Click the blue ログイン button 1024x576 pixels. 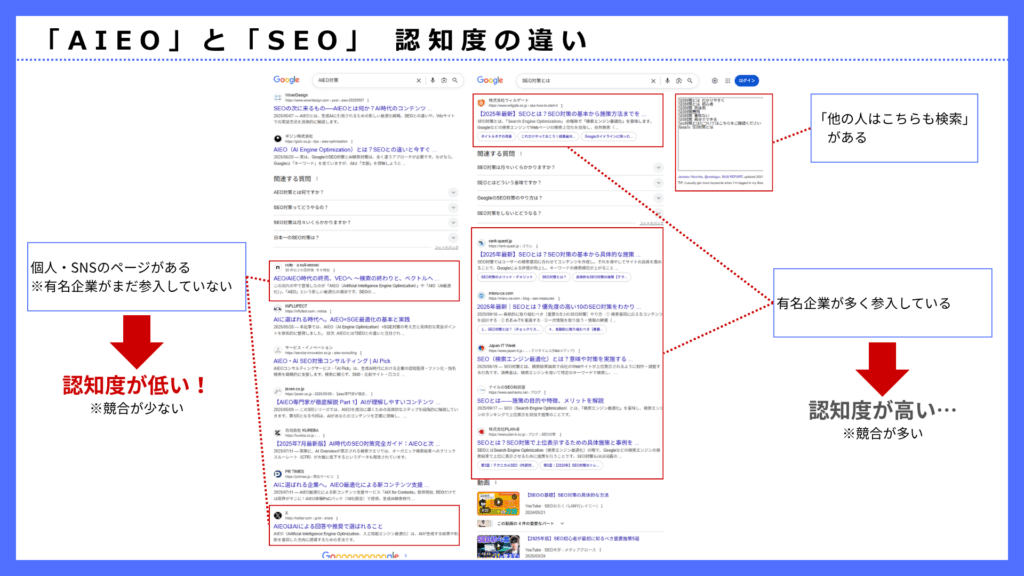tap(746, 81)
